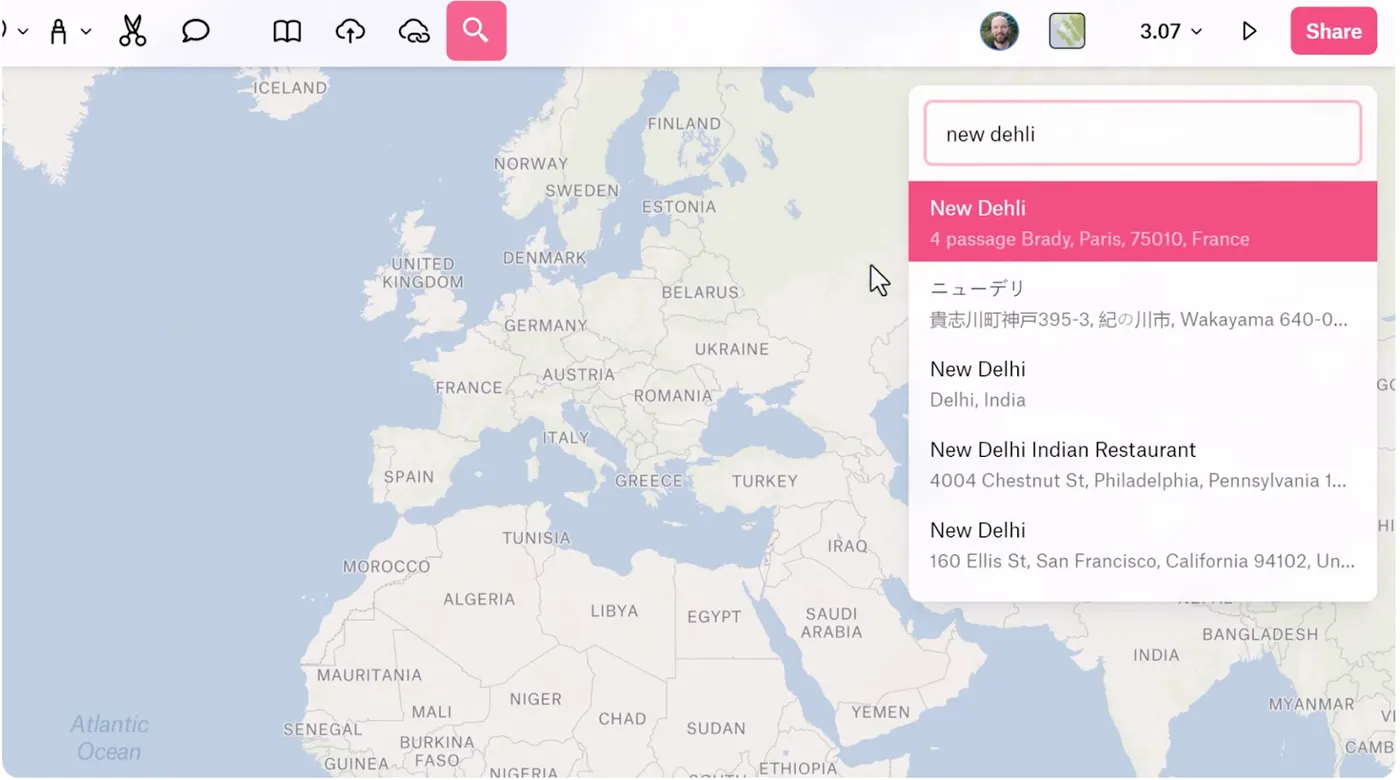Open the user avatar profile picture
The height and width of the screenshot is (780, 1400).
(x=999, y=31)
